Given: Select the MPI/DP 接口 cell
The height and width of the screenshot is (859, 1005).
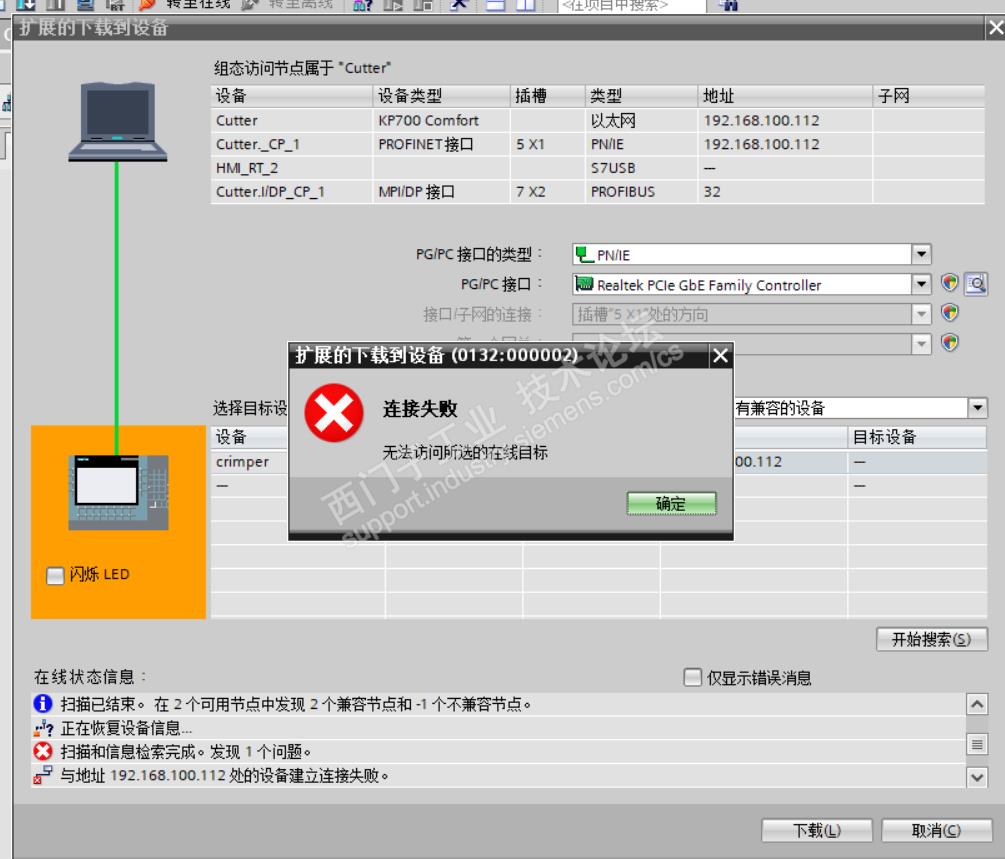Looking at the screenshot, I should (x=441, y=192).
